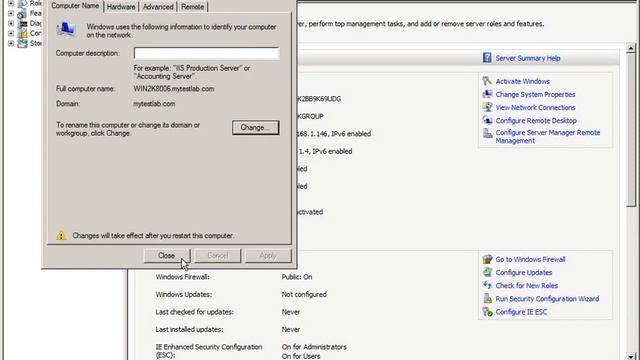
Task: Click the Configure Remote Desktop icon
Action: coord(487,120)
